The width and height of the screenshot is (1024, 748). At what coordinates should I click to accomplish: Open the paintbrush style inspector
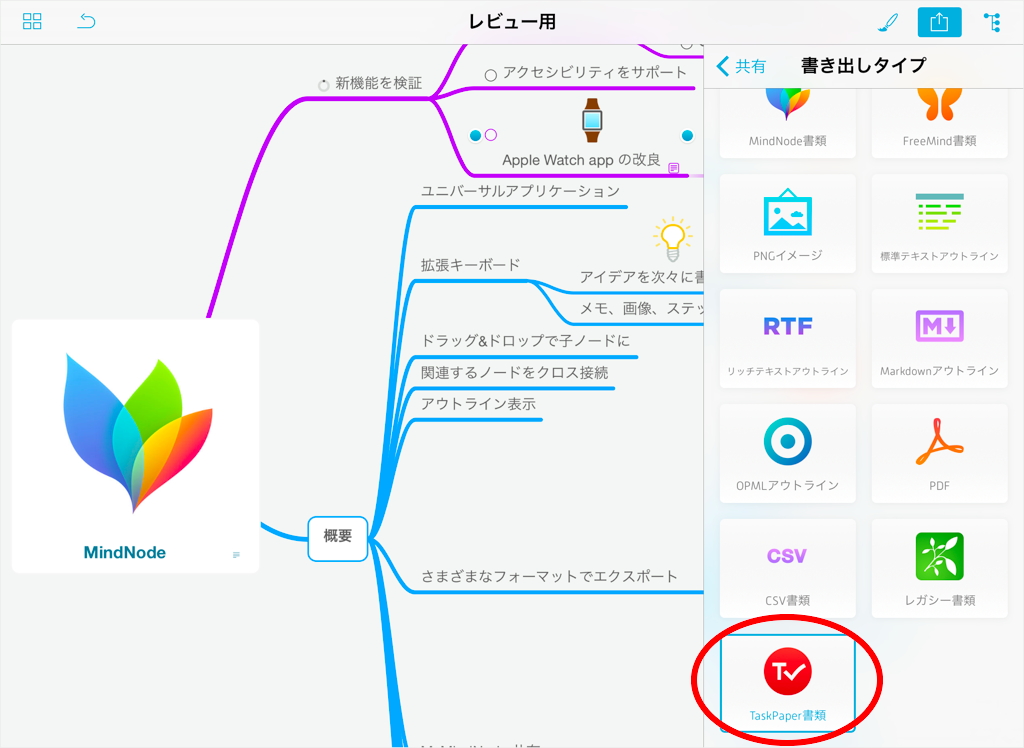tap(888, 22)
